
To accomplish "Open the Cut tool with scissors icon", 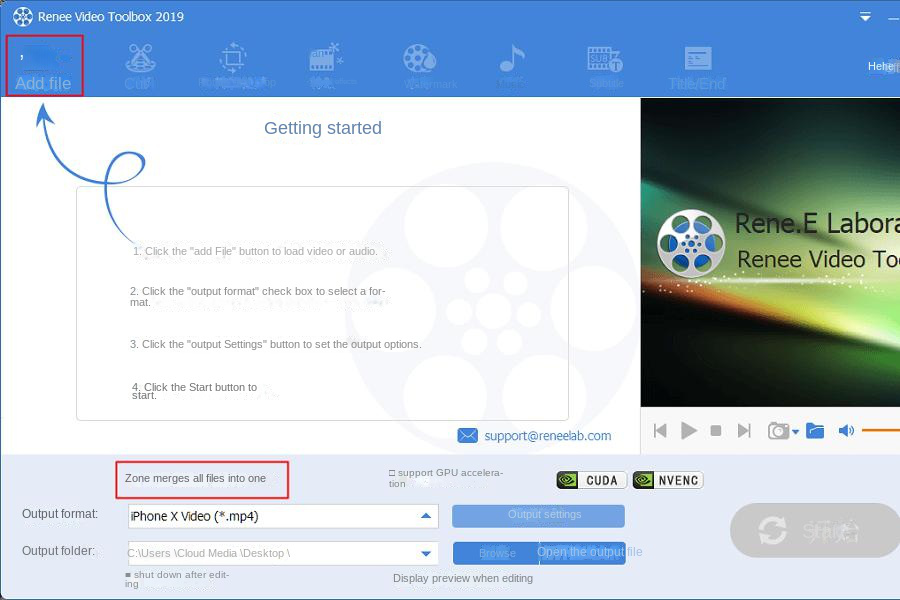I will tap(139, 66).
